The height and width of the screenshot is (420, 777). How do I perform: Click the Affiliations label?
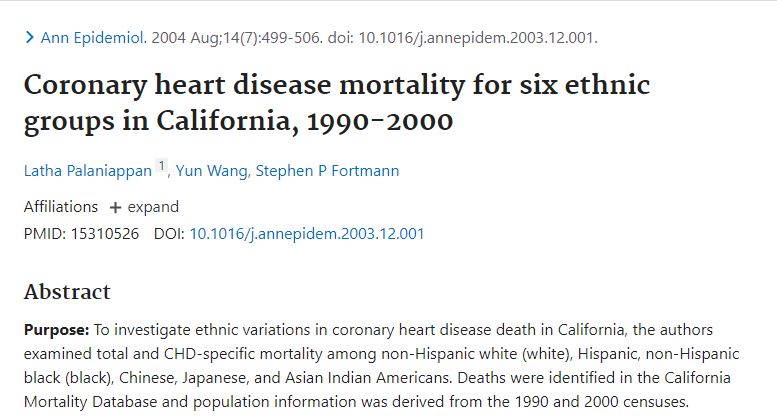point(61,207)
